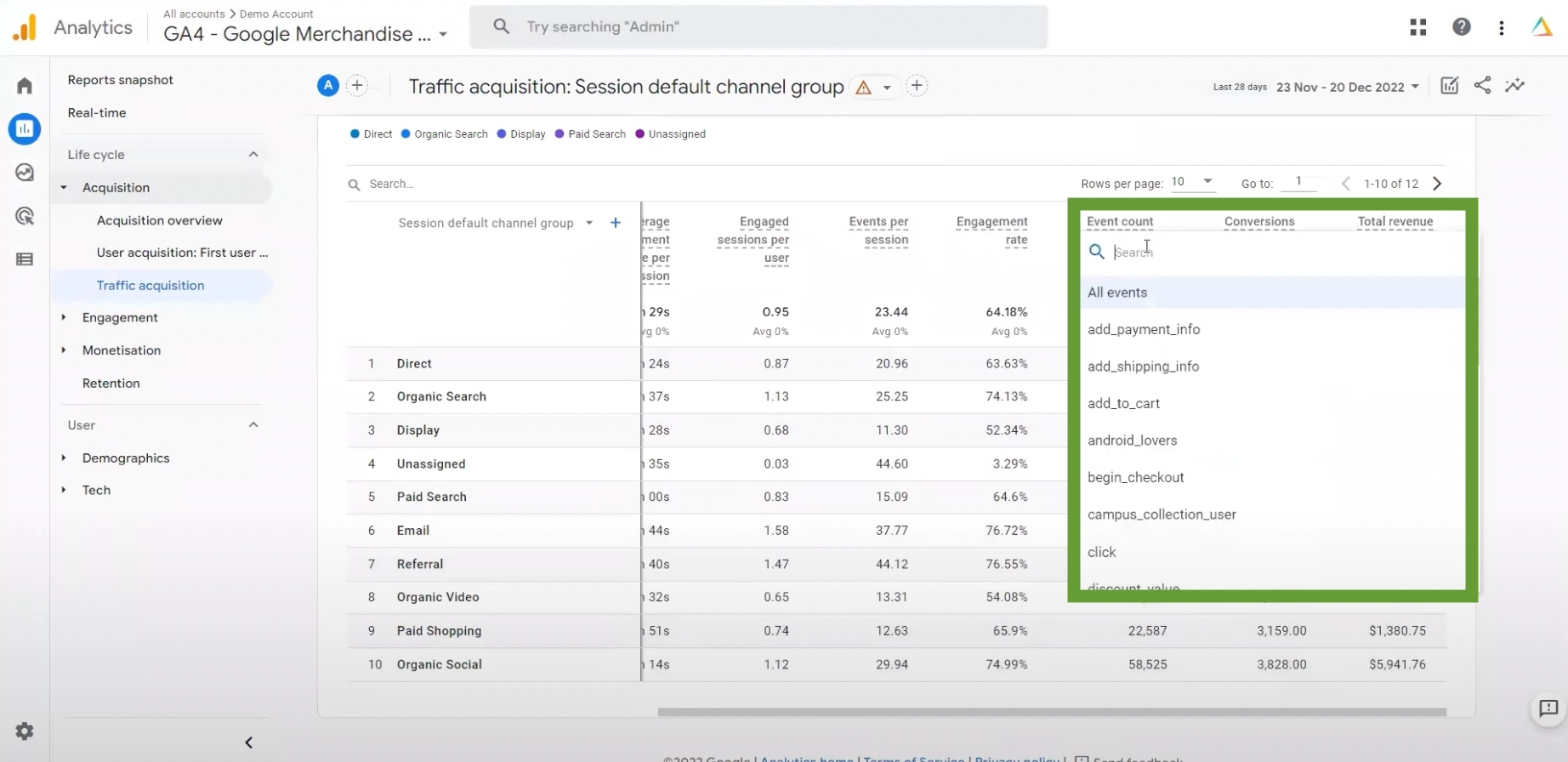Collapse the Life cycle section
This screenshot has height=762, width=1568.
253,154
